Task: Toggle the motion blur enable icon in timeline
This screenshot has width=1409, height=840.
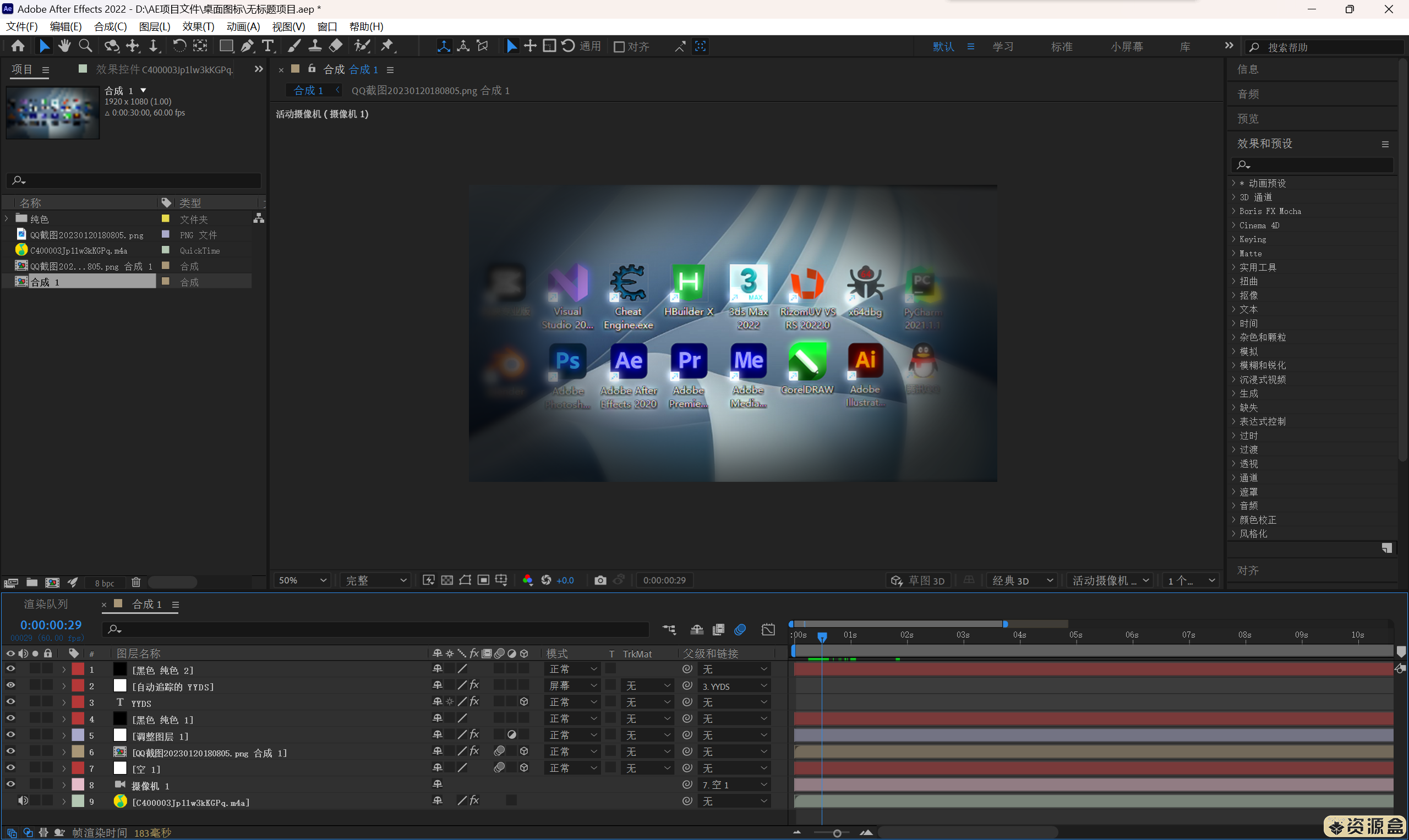Action: click(x=740, y=629)
